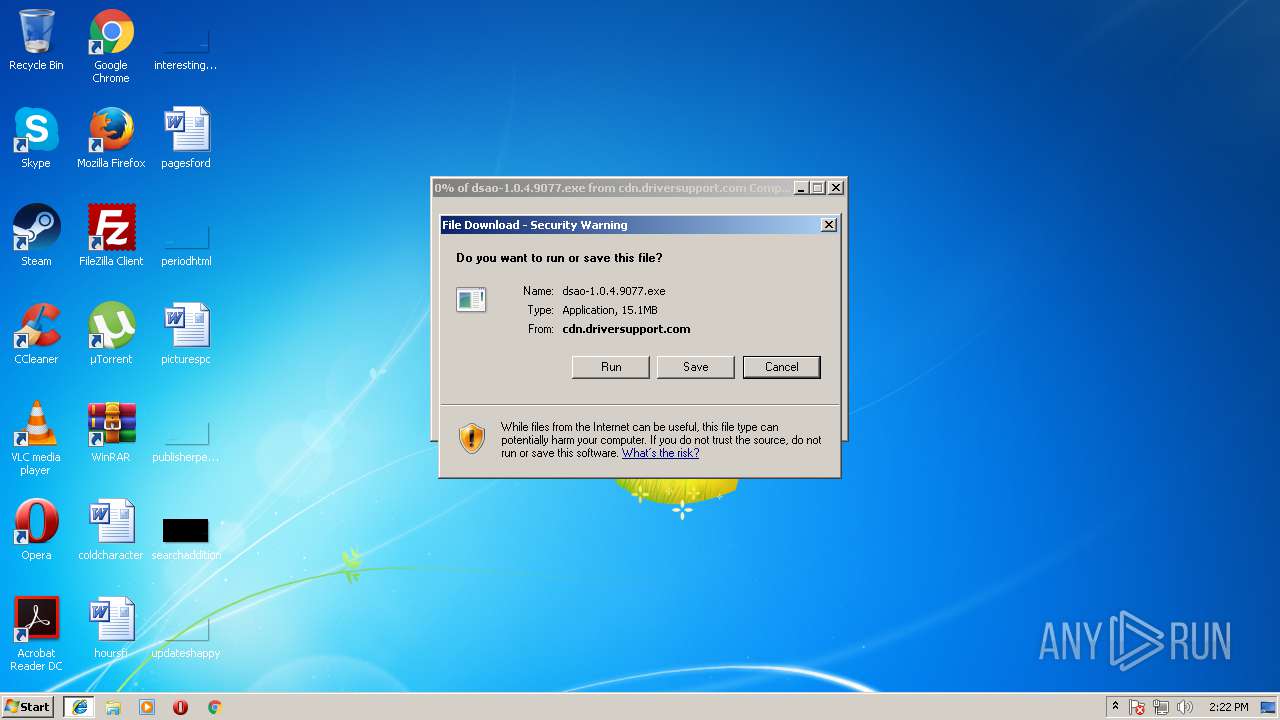Click the Action Center flag icon
This screenshot has width=1280, height=720.
pyautogui.click(x=1137, y=707)
